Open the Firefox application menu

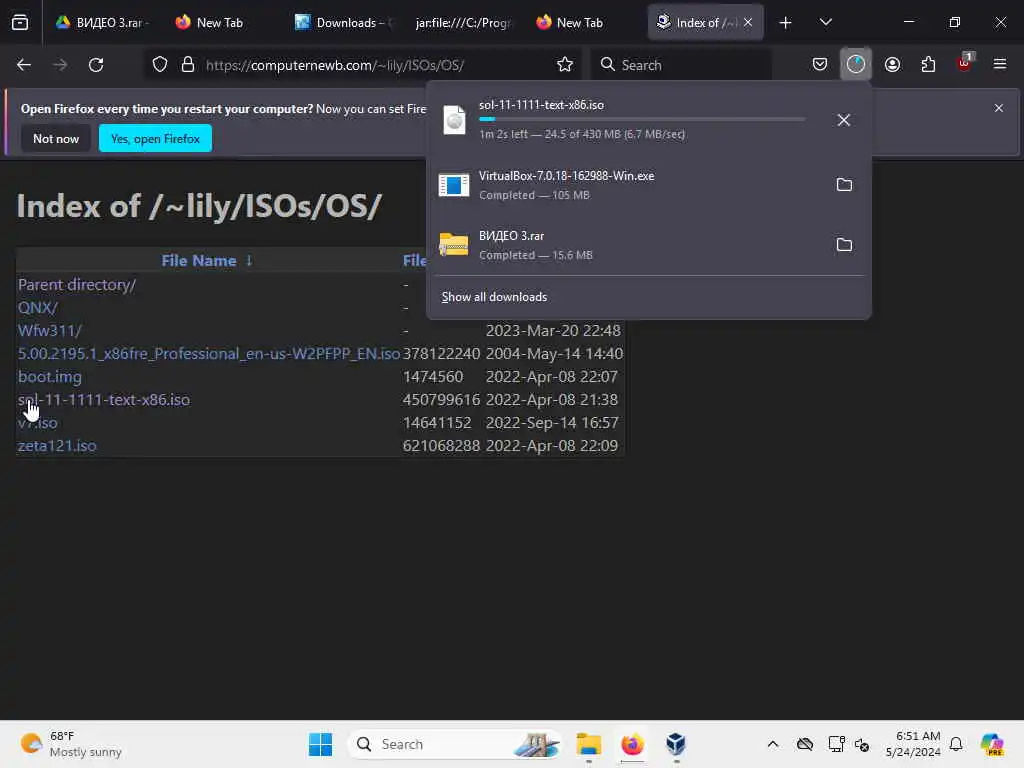point(1000,64)
